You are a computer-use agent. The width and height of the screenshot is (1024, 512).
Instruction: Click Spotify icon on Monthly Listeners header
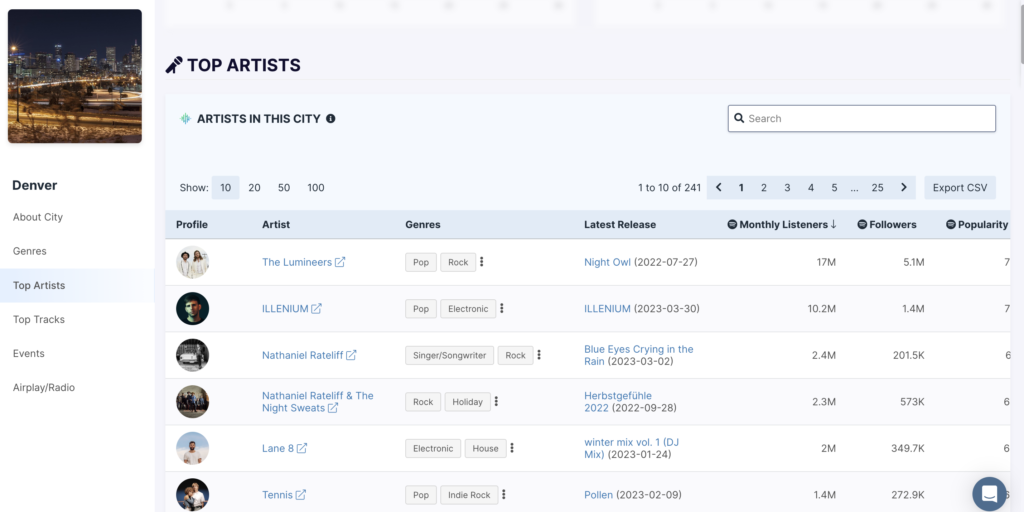click(x=732, y=224)
